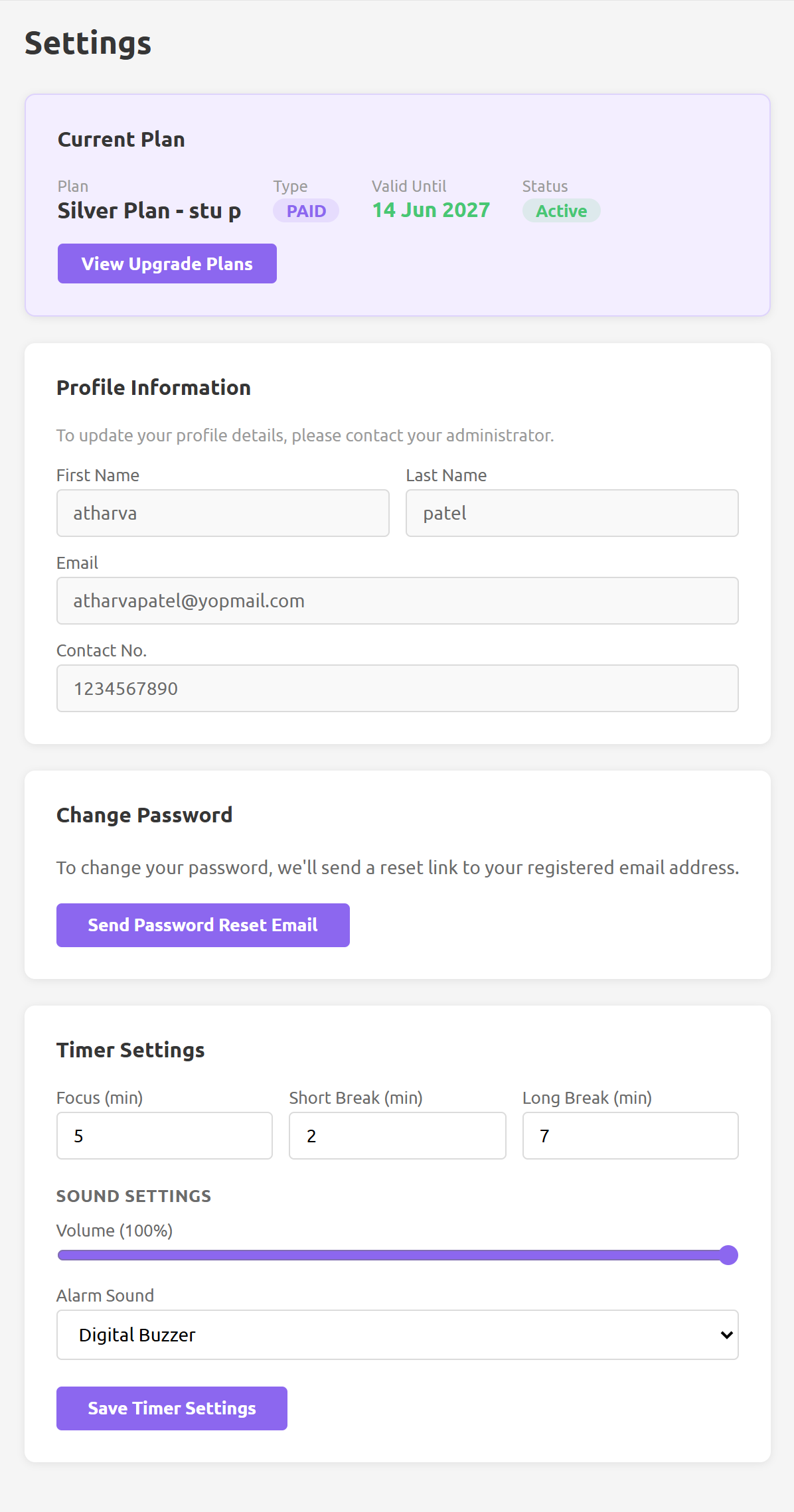Click the PAID type badge
The height and width of the screenshot is (1512, 794).
[x=306, y=211]
